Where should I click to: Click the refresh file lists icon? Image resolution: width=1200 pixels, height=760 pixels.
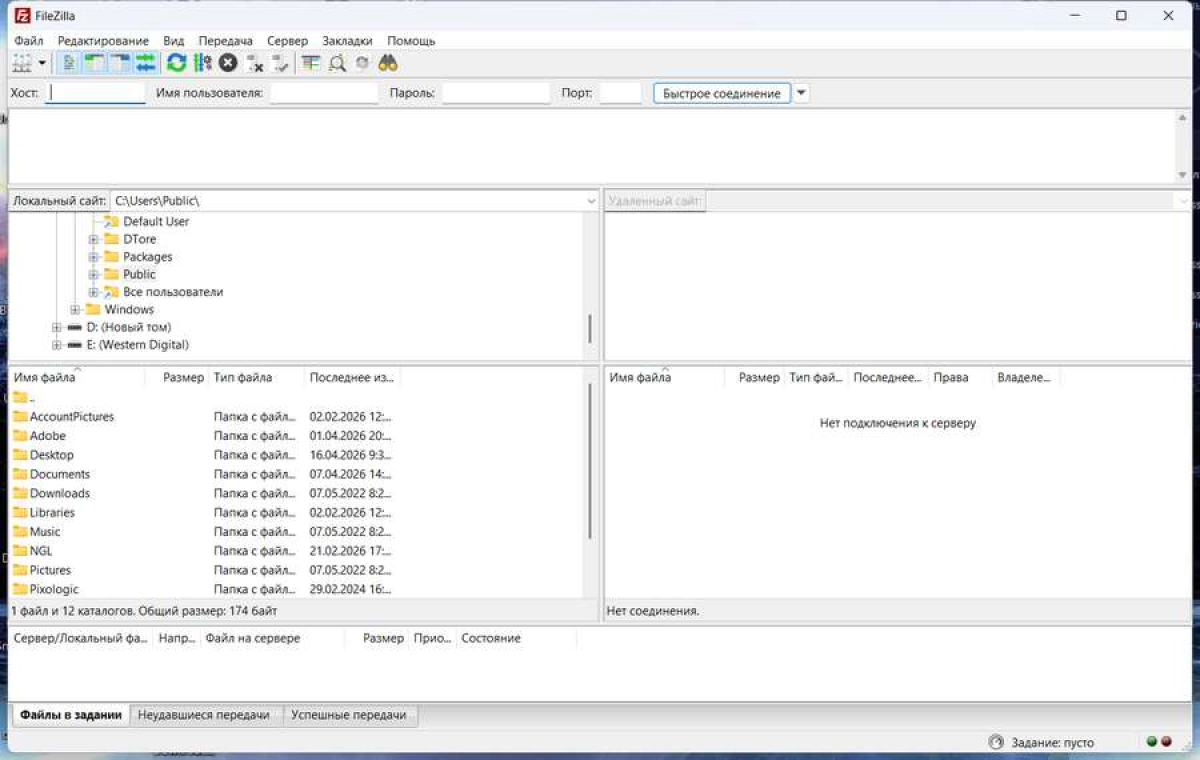pyautogui.click(x=176, y=63)
